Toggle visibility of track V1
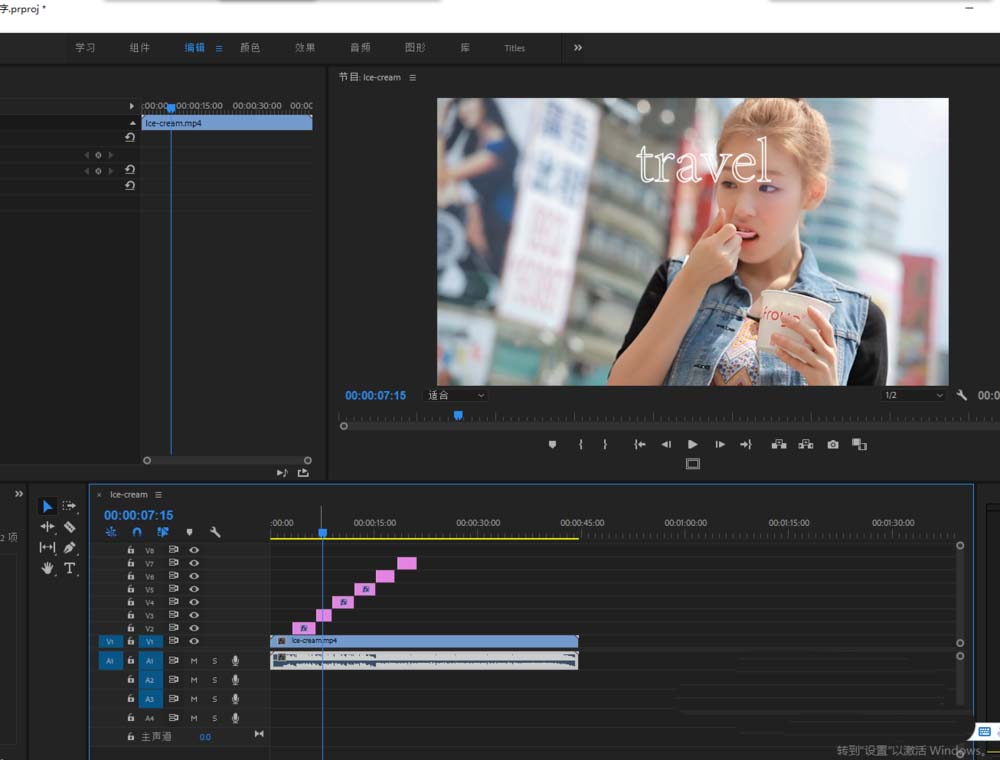Image resolution: width=1000 pixels, height=760 pixels. point(194,641)
